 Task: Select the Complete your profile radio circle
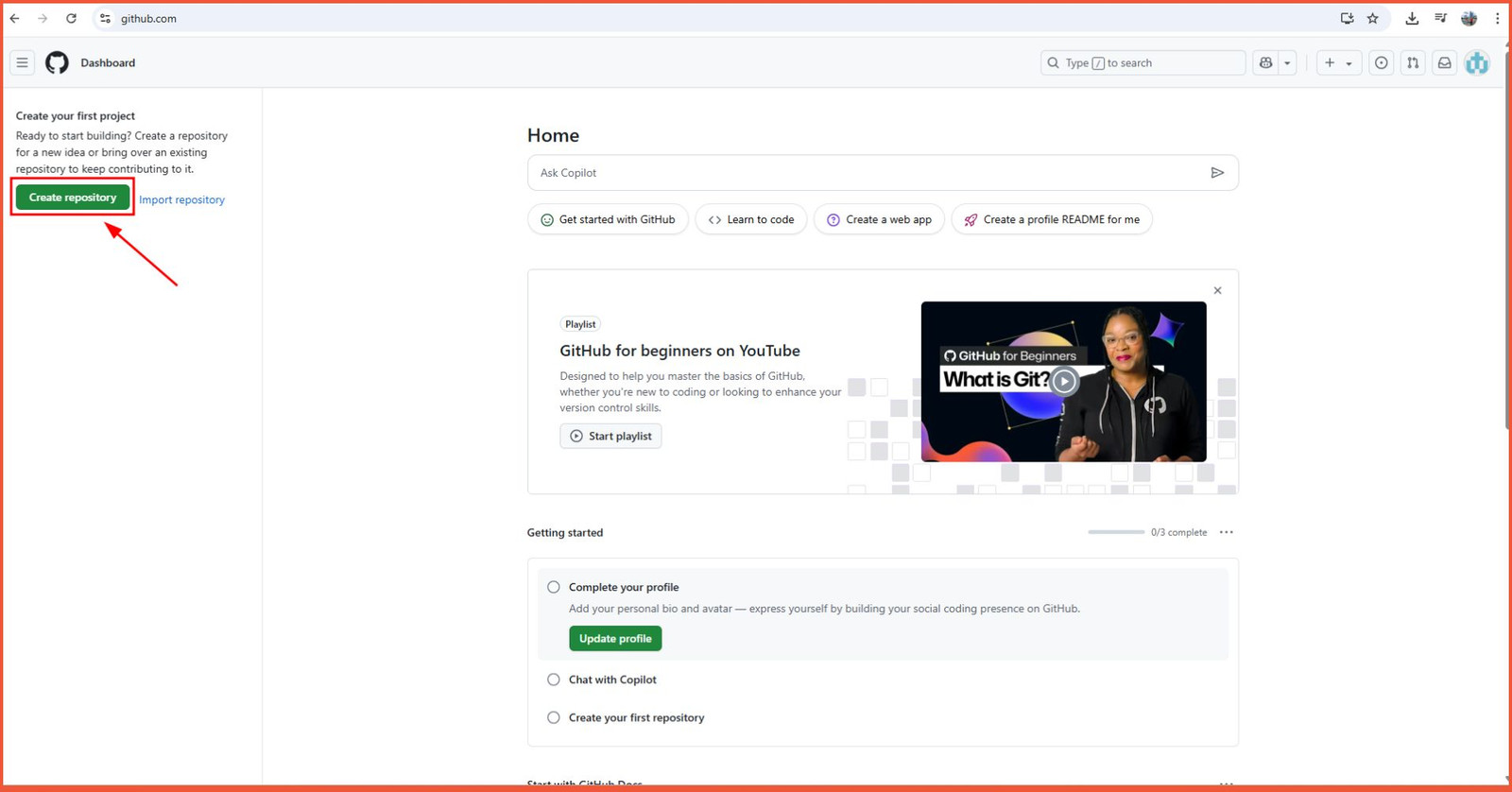click(554, 587)
